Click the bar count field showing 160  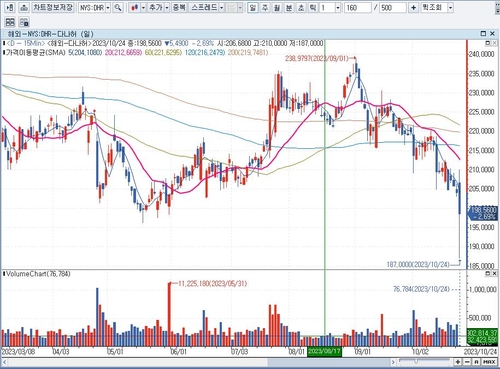[358, 8]
